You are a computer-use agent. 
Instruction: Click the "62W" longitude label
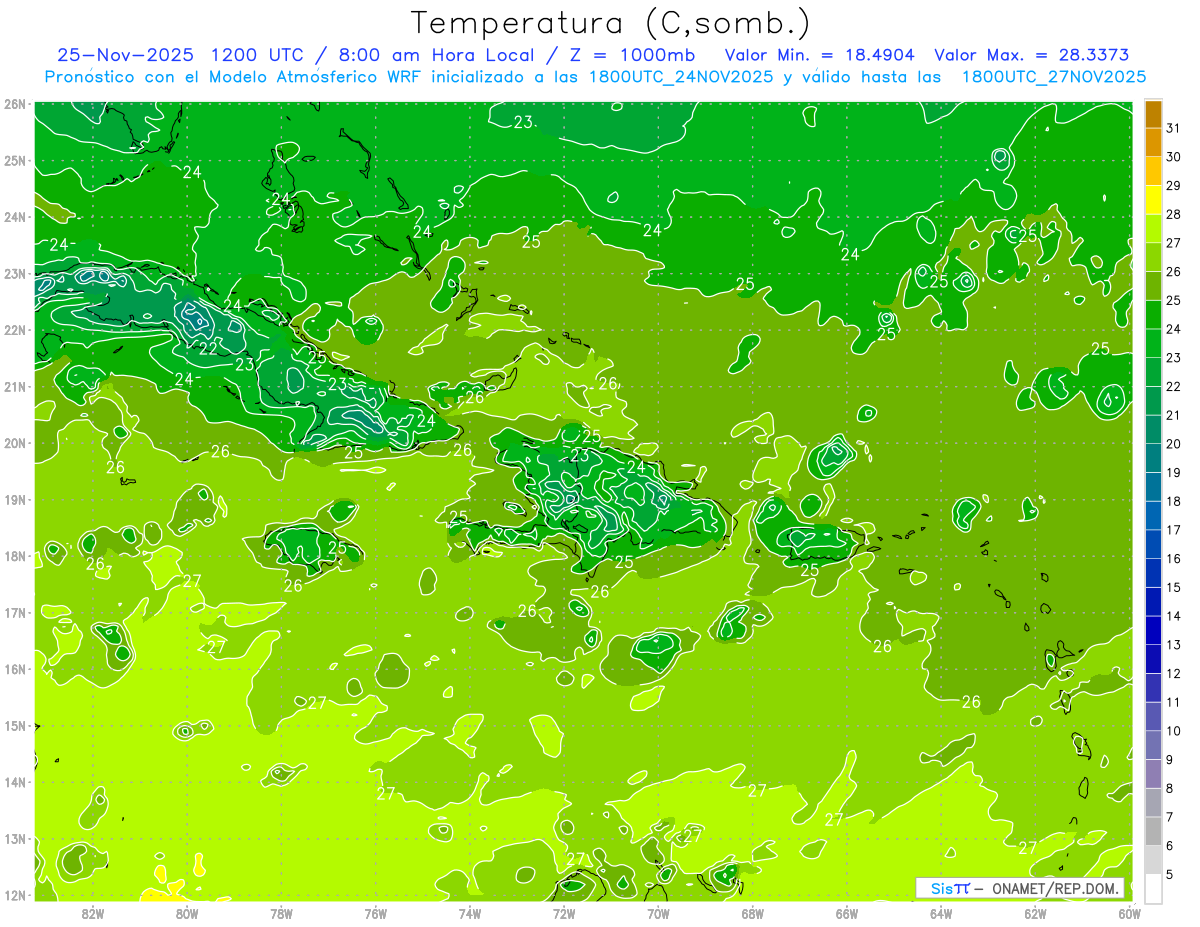click(1035, 912)
